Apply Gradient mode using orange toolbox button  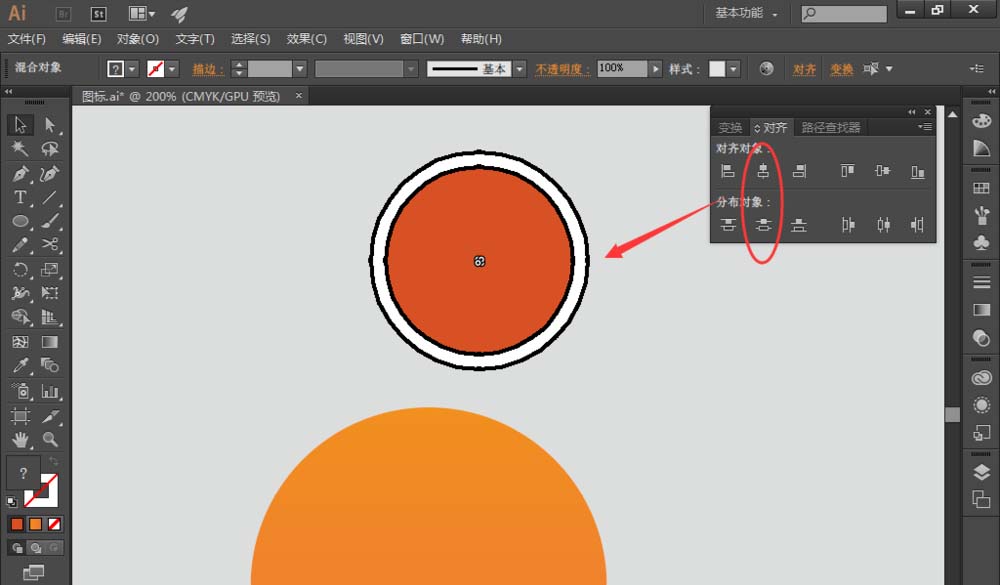click(x=36, y=524)
